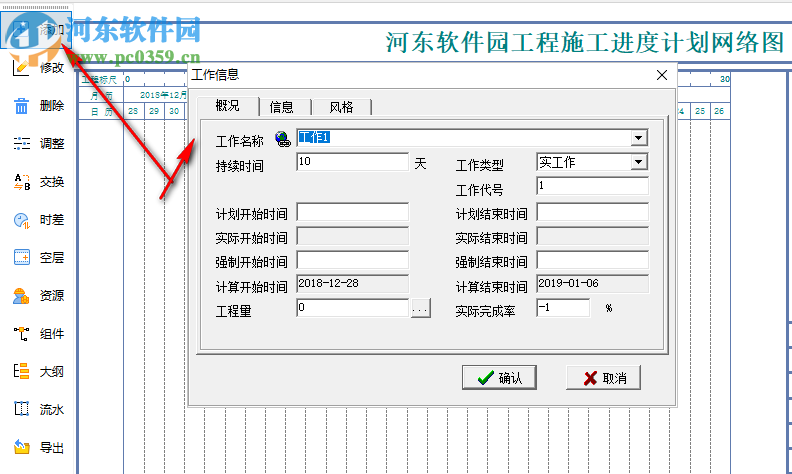
Task: Click the 工程量 input field
Action: [x=353, y=308]
